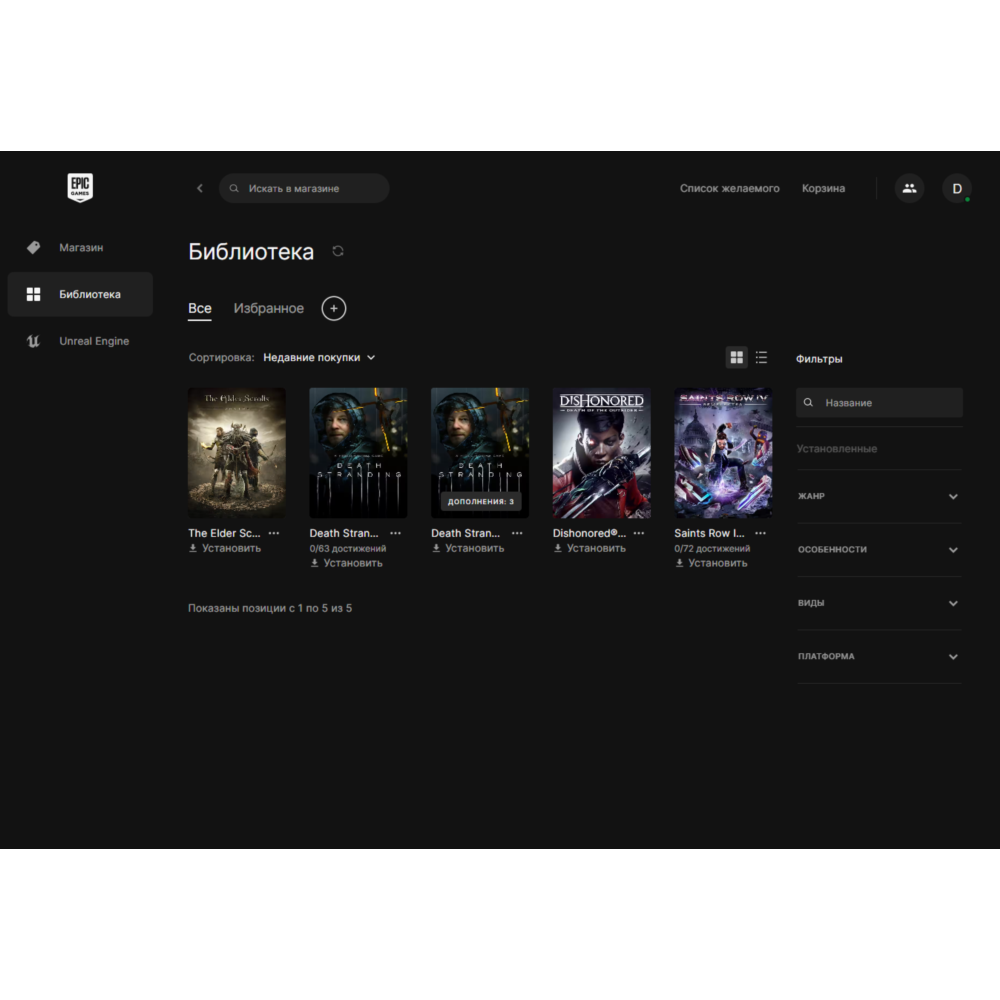1000x1000 pixels.
Task: Click the store search magnifier icon
Action: [234, 188]
